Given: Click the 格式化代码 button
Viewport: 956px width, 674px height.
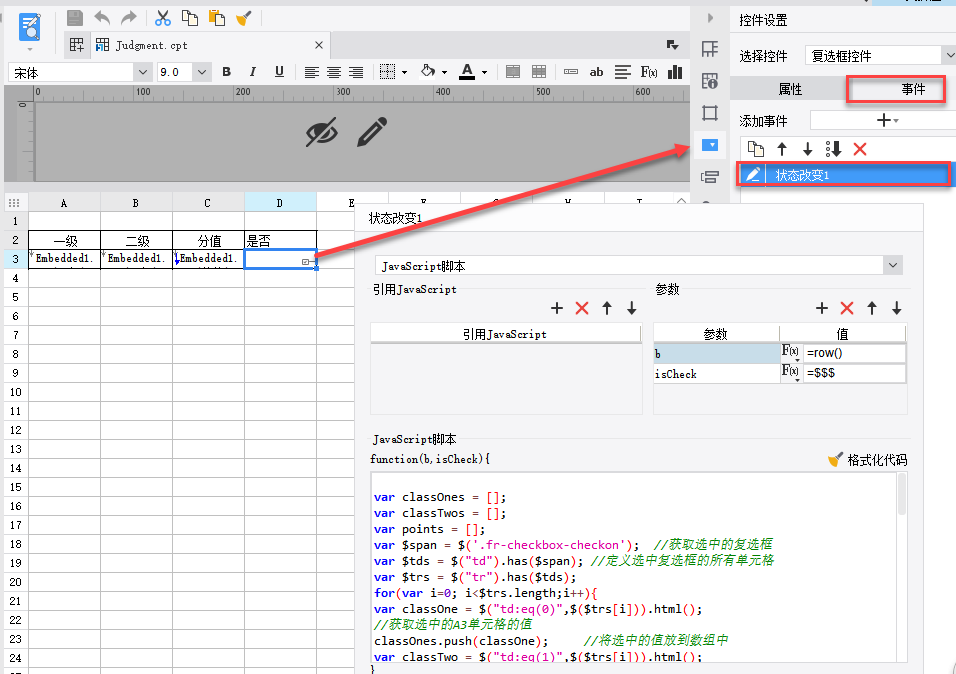Looking at the screenshot, I should click(x=867, y=460).
